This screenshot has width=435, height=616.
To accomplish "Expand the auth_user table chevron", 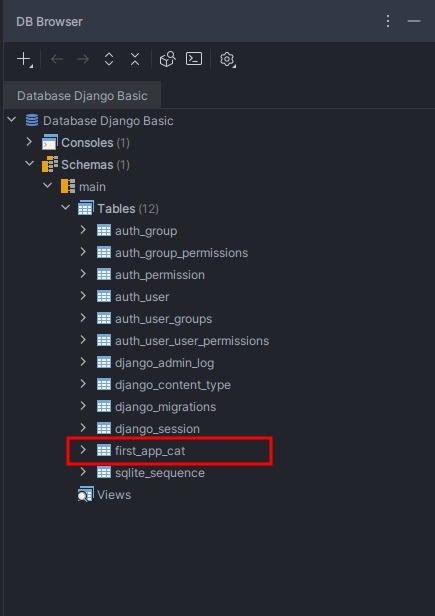I will 83,296.
